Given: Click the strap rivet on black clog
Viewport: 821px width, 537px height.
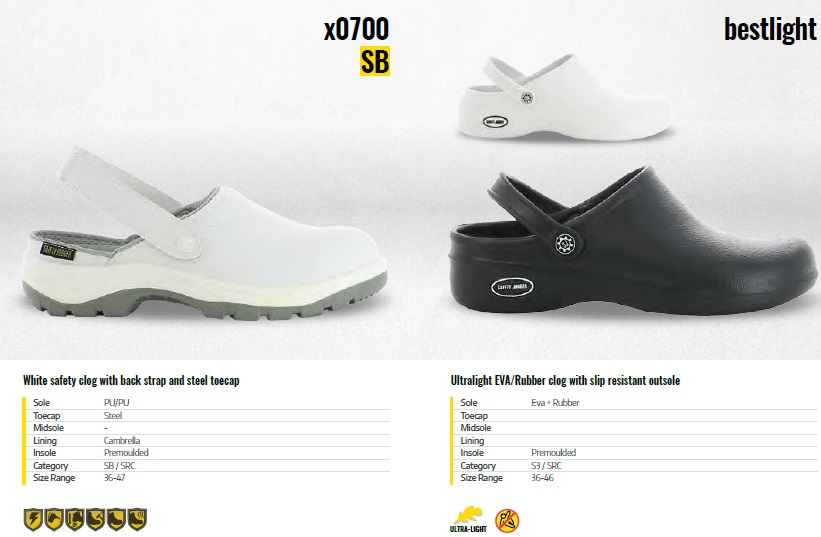Looking at the screenshot, I should click(x=565, y=244).
